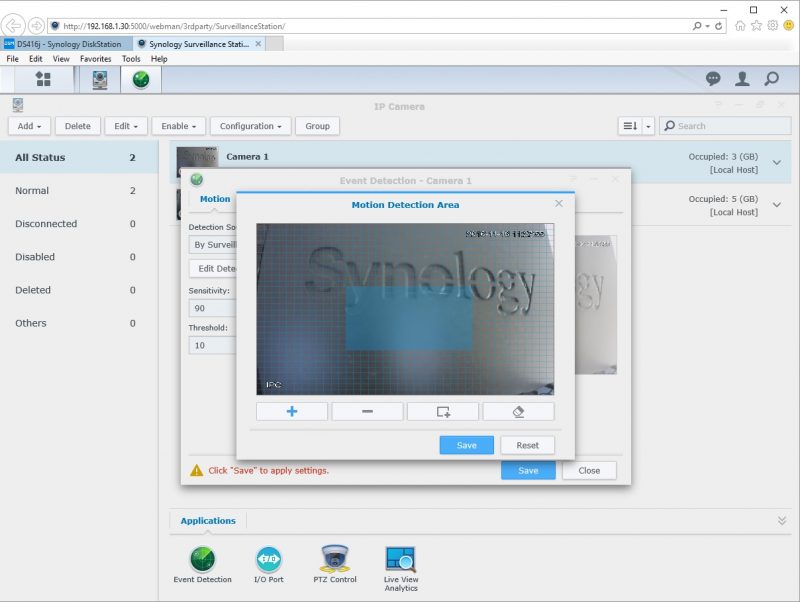Expand the Camera 1 row chevron

(x=777, y=163)
